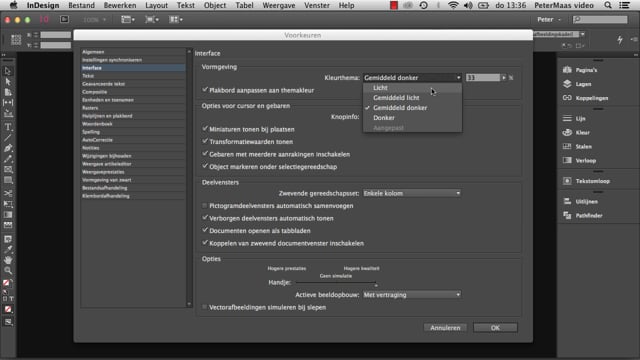Select the Hand tool
This screenshot has width=640, height=360.
(8, 260)
